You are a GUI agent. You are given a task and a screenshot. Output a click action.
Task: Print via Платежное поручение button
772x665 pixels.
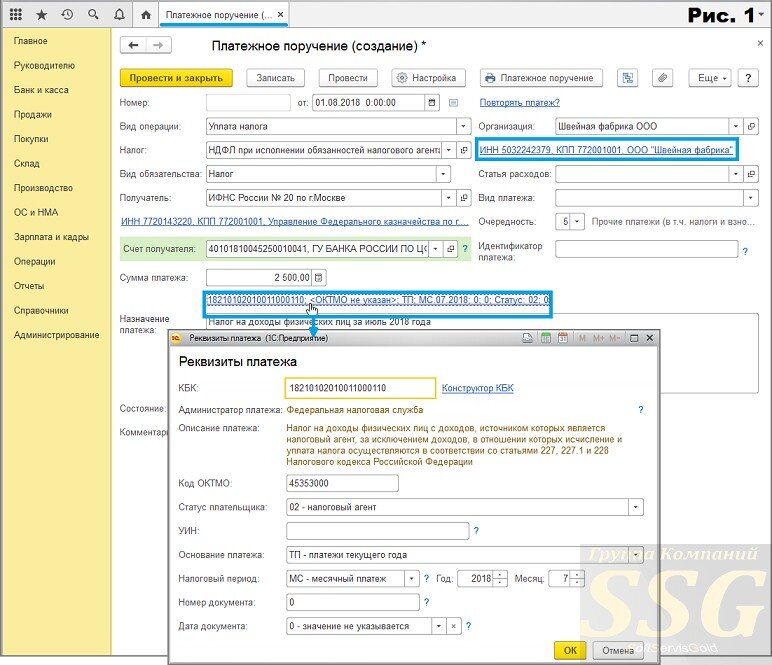[541, 78]
